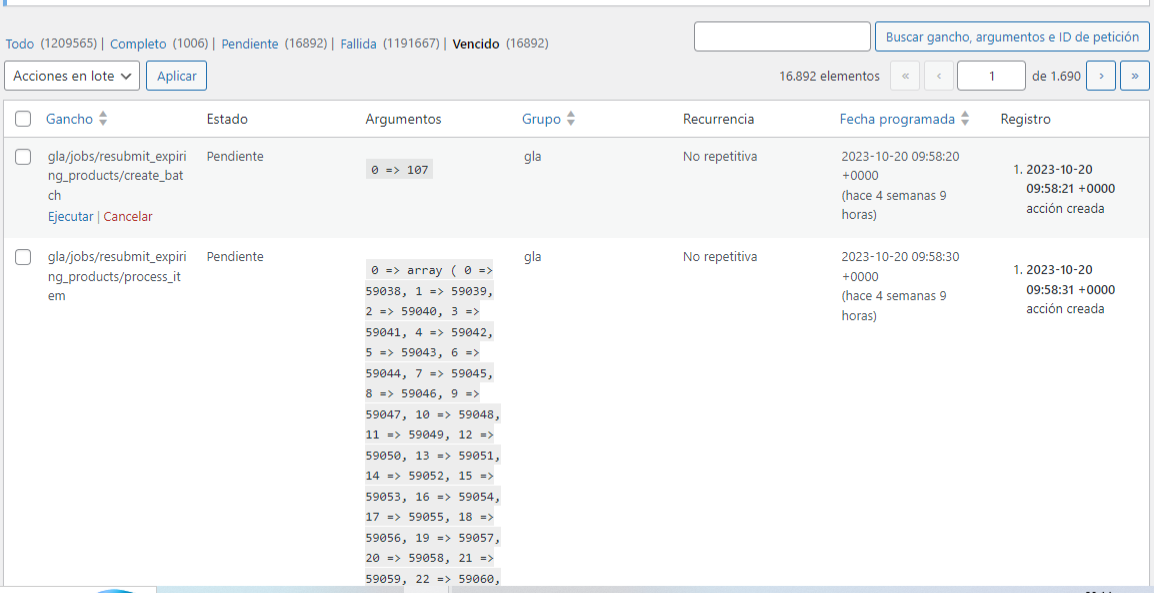Screen dimensions: 1154x593
Task: Click the Argumentos column header
Action: (x=403, y=118)
